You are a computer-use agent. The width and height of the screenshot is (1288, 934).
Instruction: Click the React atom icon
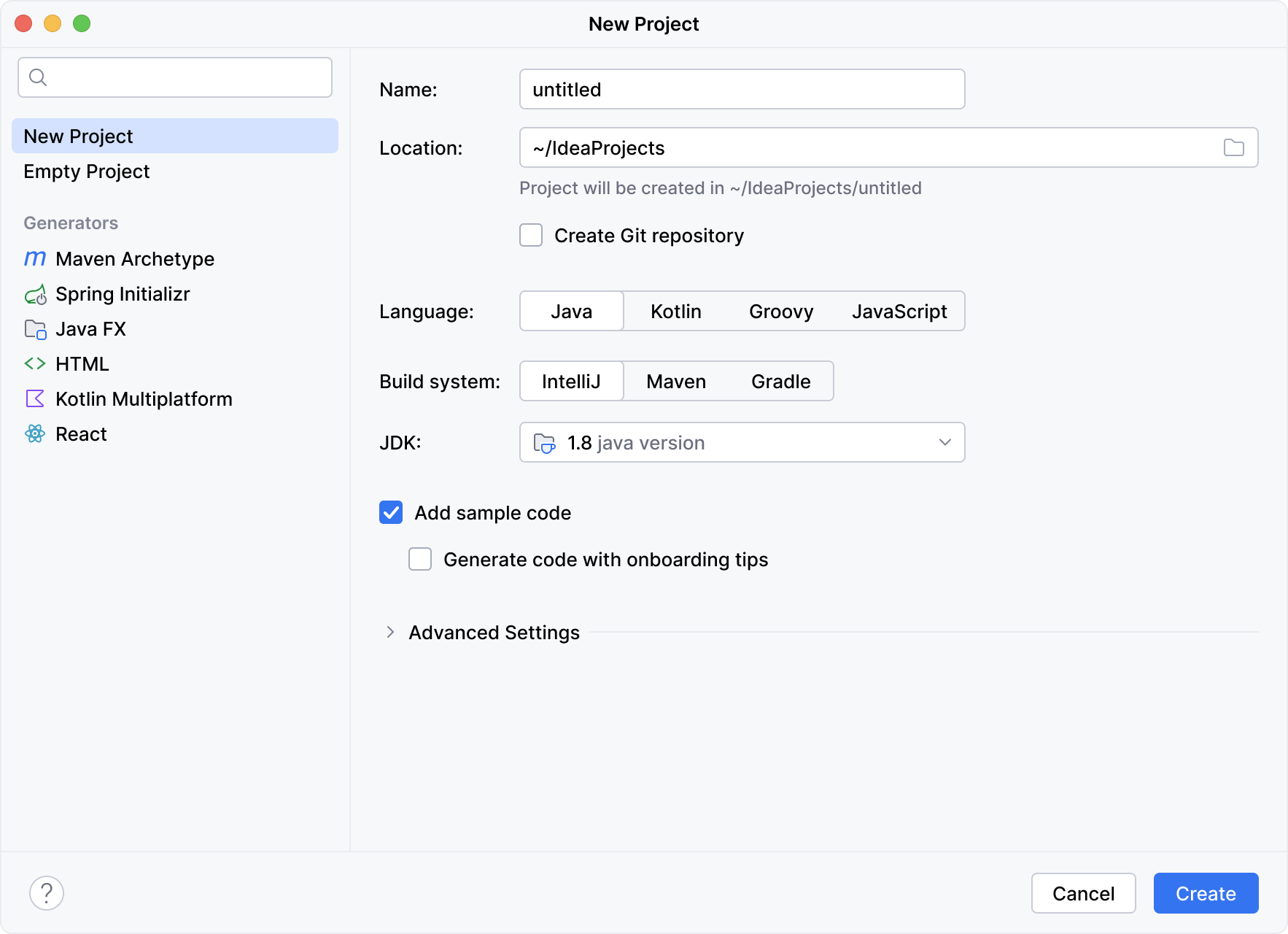[35, 434]
